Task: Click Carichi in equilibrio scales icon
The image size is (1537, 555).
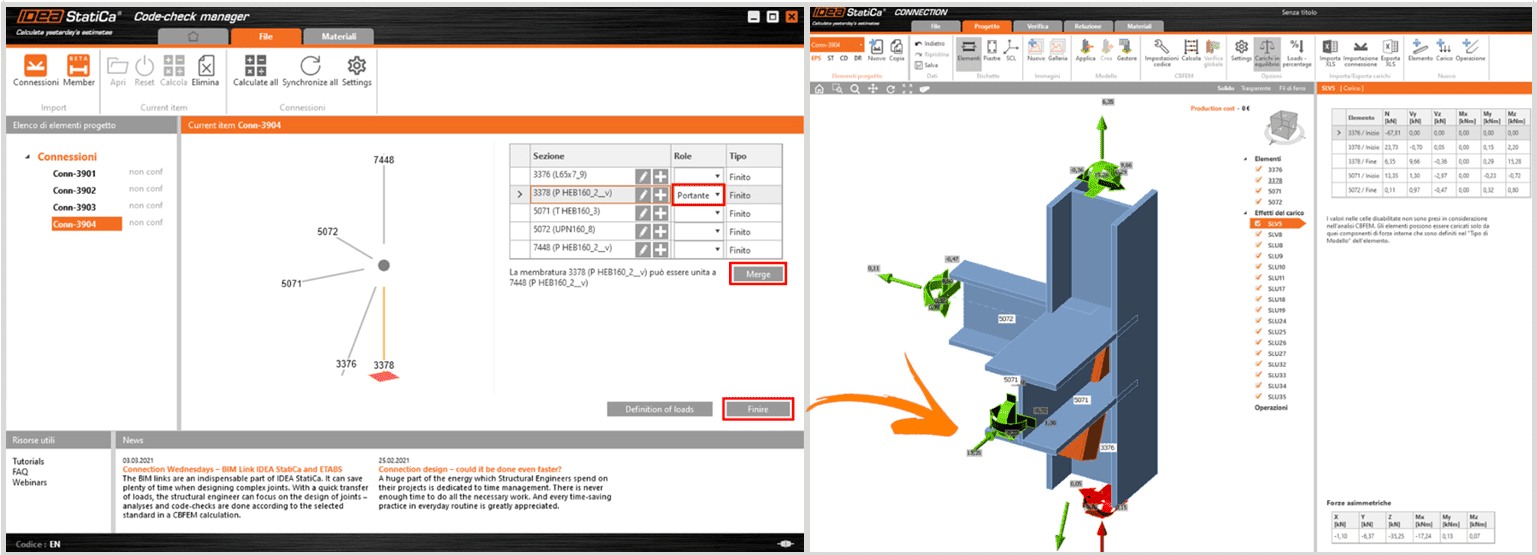Action: click(x=1268, y=45)
